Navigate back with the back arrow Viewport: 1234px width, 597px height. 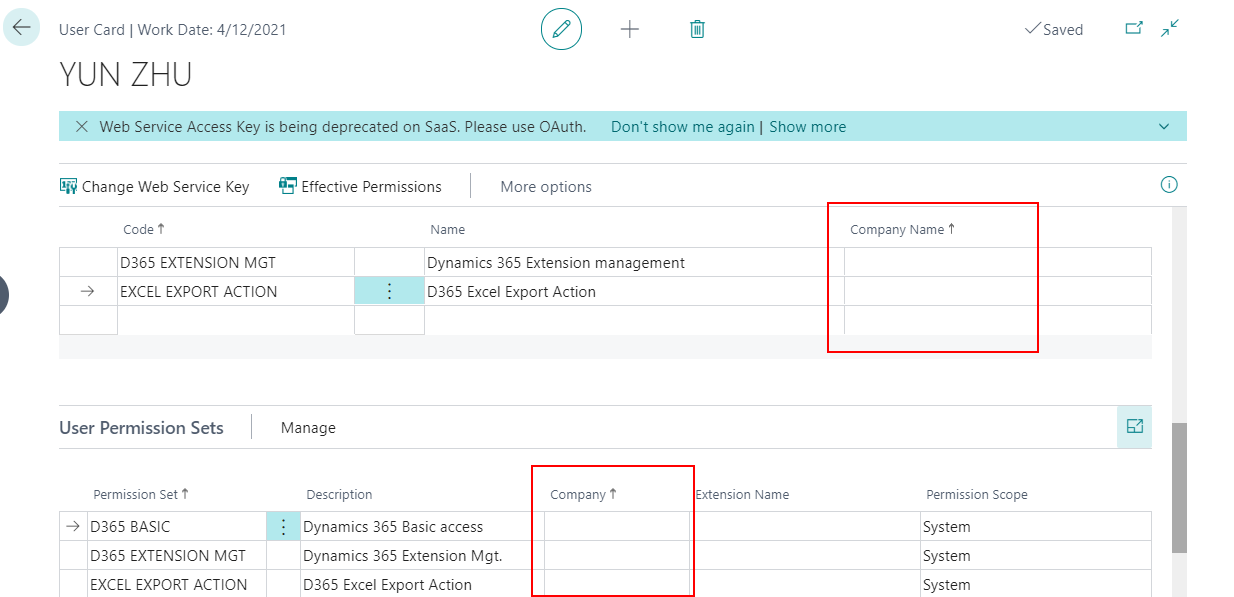[21, 28]
